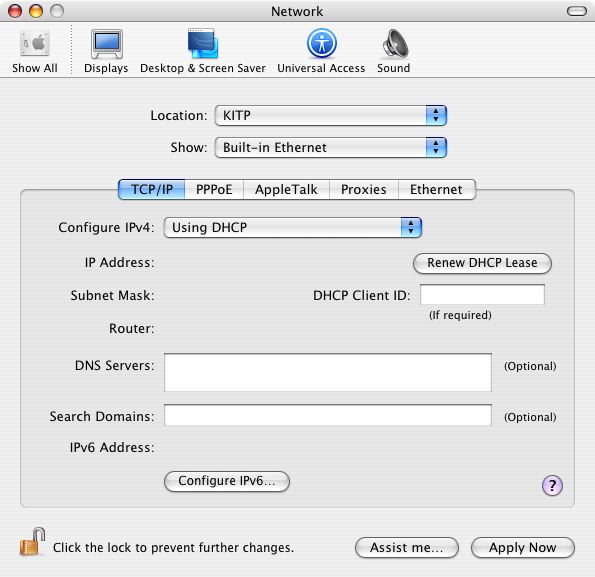Click the Configure IPv6 button
595x577 pixels.
pyautogui.click(x=227, y=481)
